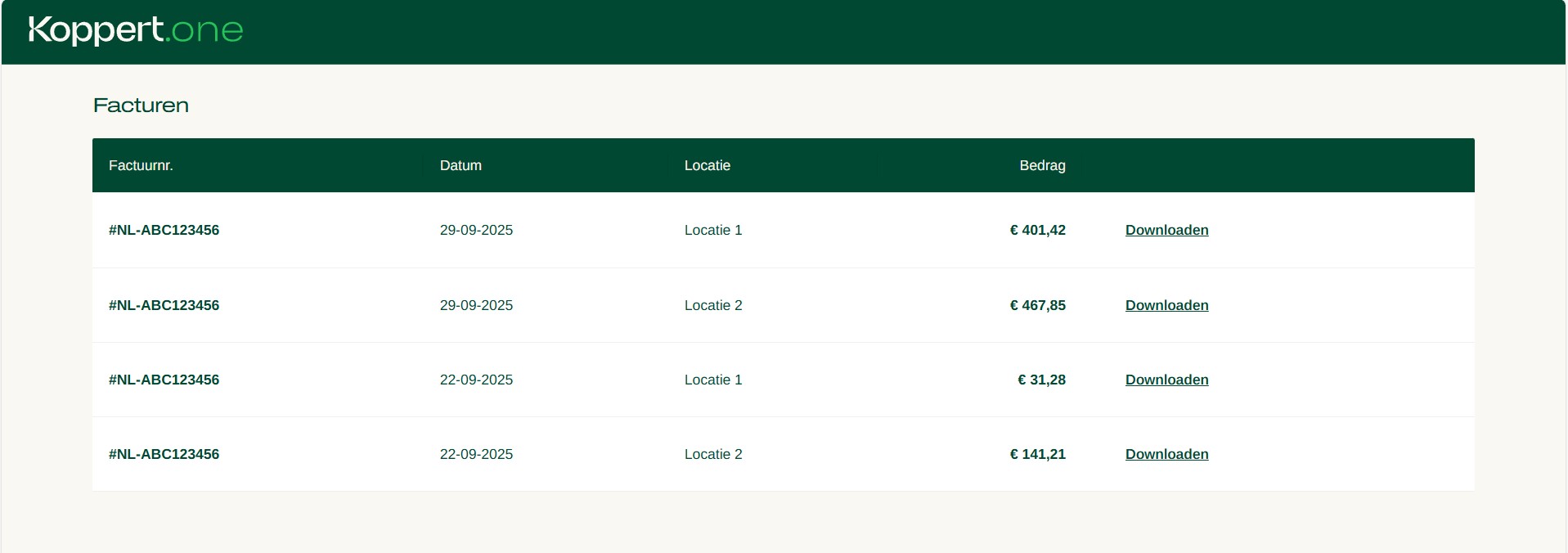Select the Datum column header
Screen dimensions: 1568x553
[461, 165]
